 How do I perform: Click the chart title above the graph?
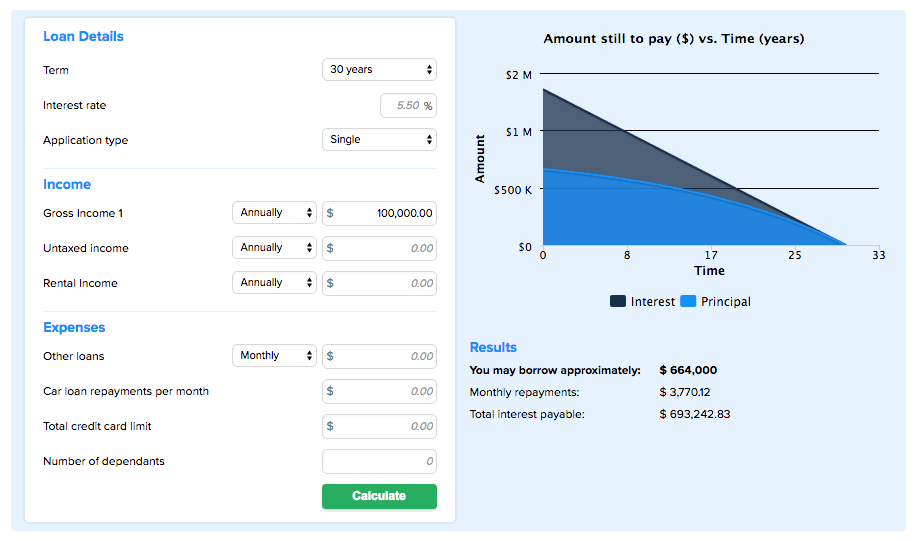click(673, 39)
